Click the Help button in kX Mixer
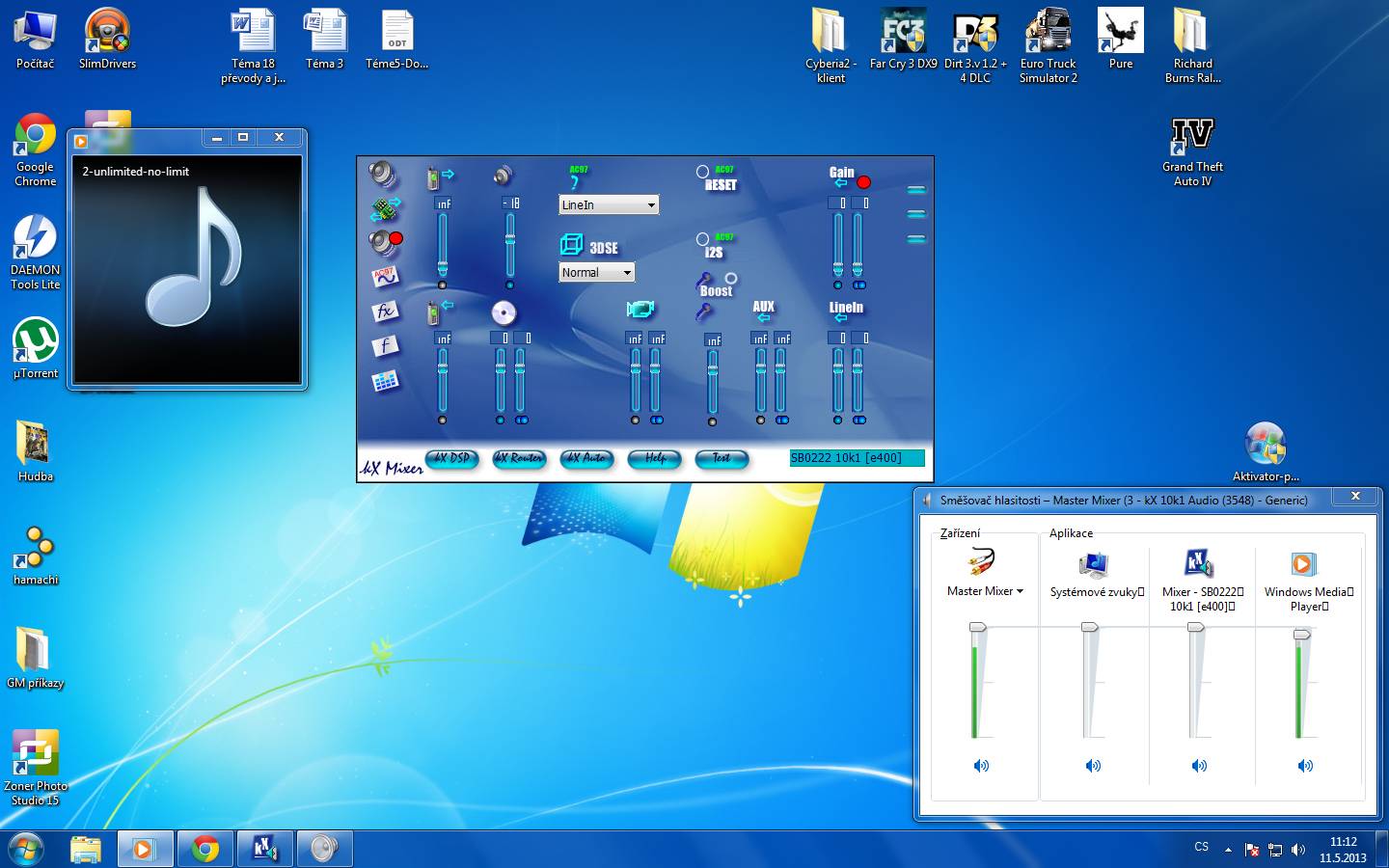This screenshot has width=1389, height=868. 655,458
